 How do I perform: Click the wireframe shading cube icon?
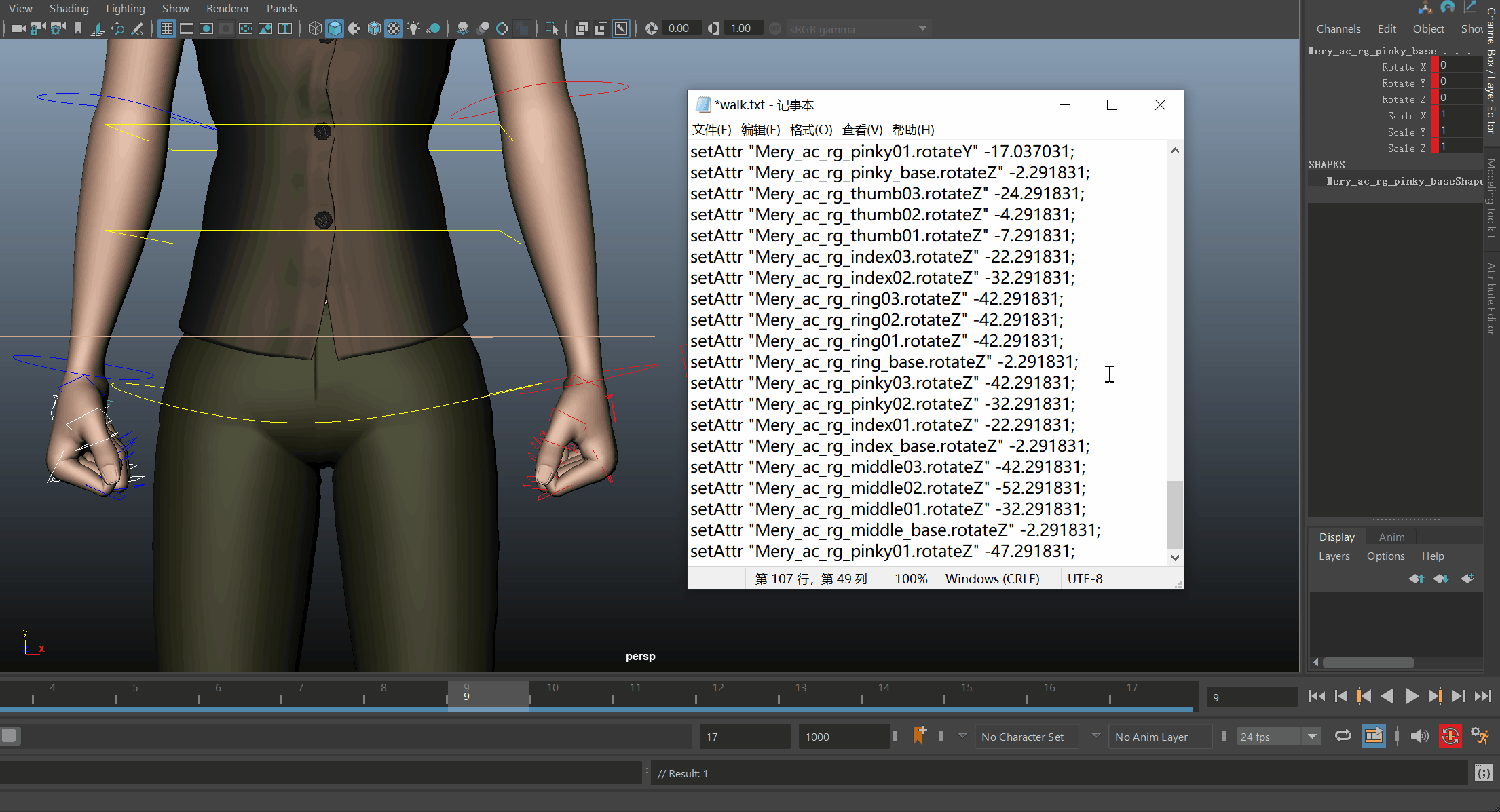pyautogui.click(x=315, y=28)
